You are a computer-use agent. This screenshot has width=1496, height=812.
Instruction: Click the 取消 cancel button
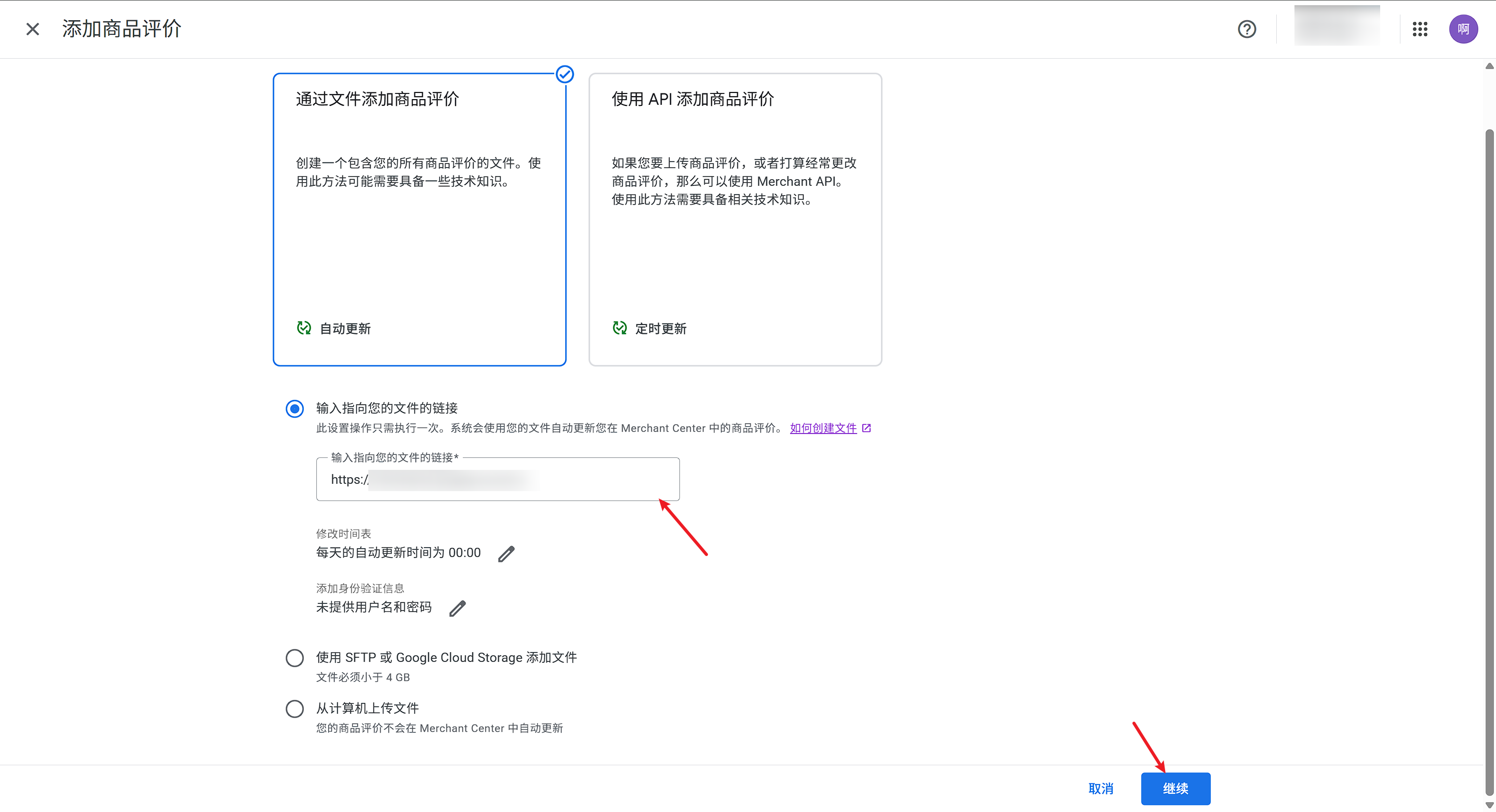(x=1101, y=789)
